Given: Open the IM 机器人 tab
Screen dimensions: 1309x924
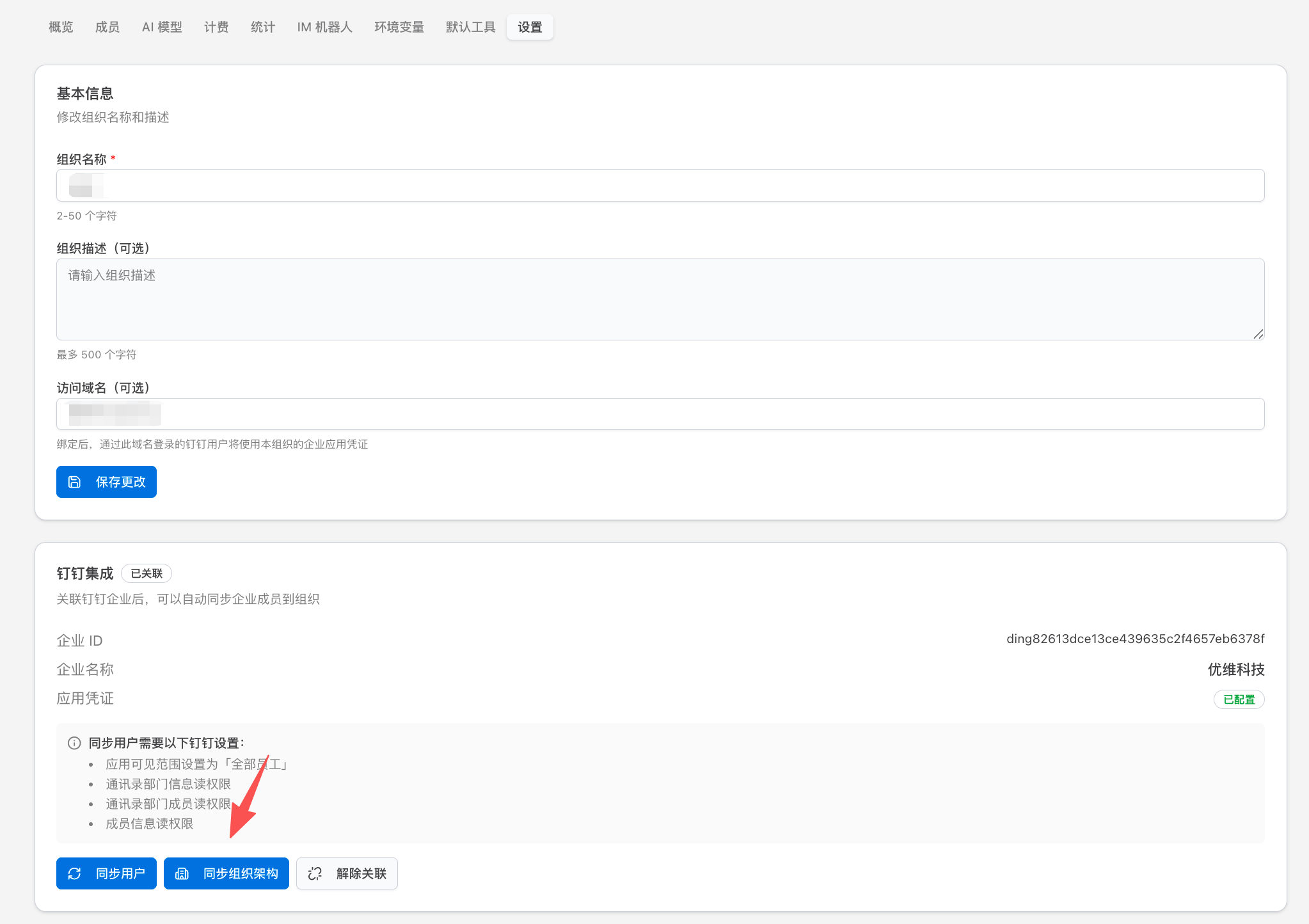Looking at the screenshot, I should click(x=324, y=27).
